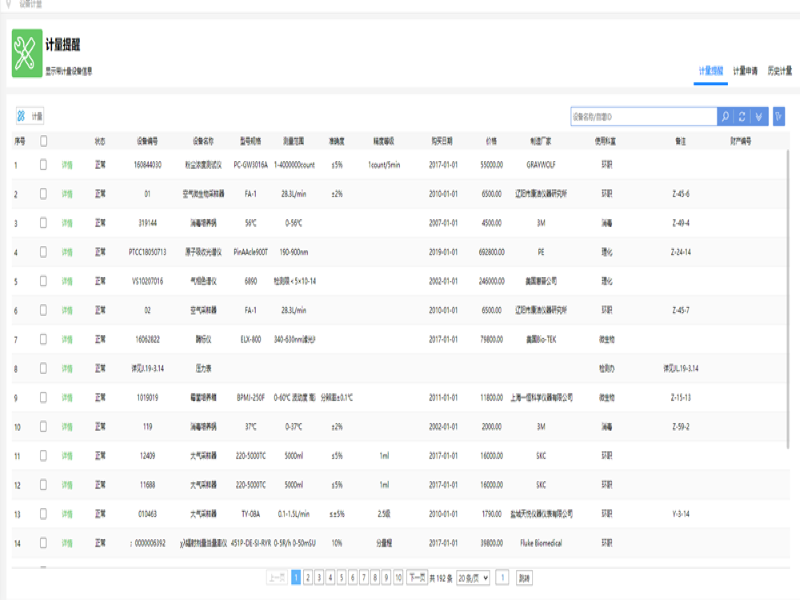Click the double-chevron expand search icon

coord(759,116)
